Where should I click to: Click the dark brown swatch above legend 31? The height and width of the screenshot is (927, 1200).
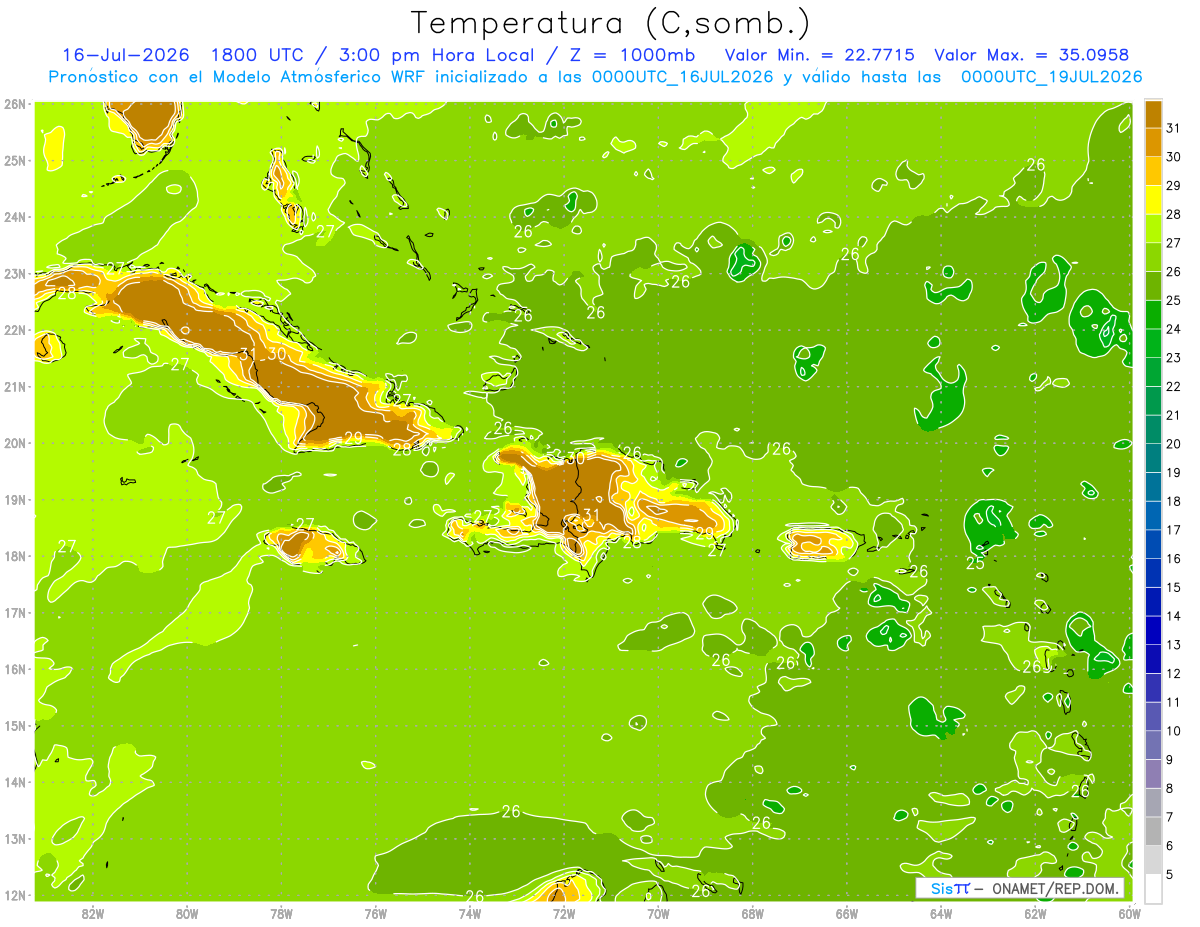(1153, 114)
